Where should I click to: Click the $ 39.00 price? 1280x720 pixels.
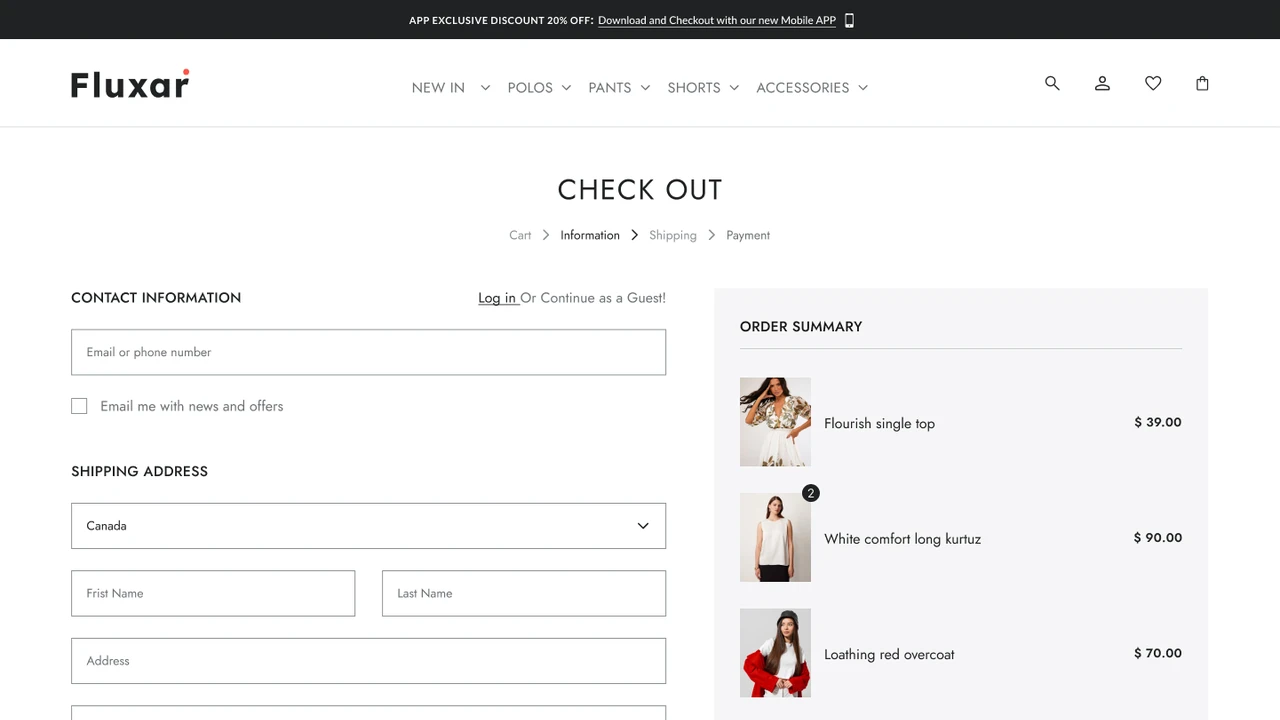click(1158, 422)
